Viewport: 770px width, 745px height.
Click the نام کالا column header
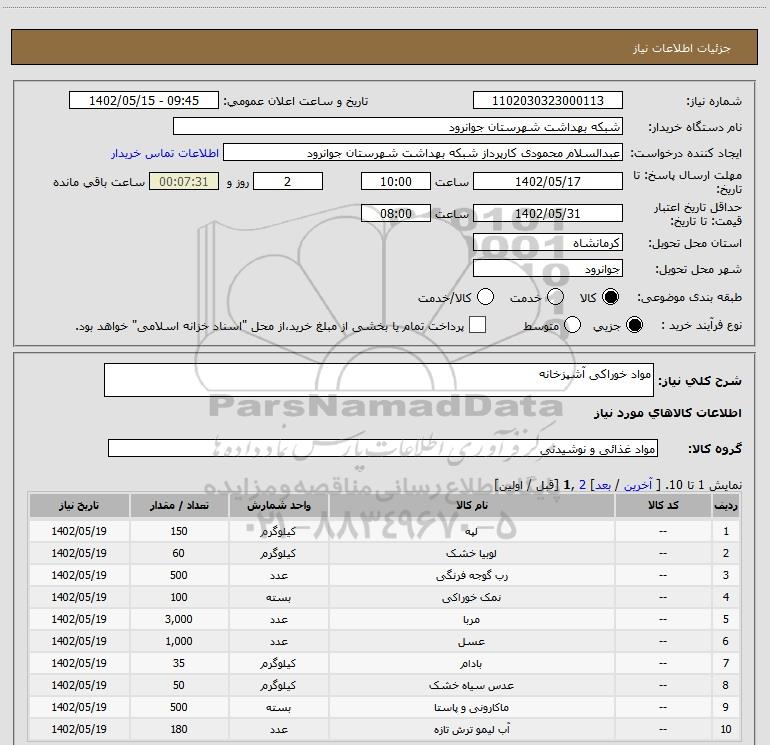[471, 506]
